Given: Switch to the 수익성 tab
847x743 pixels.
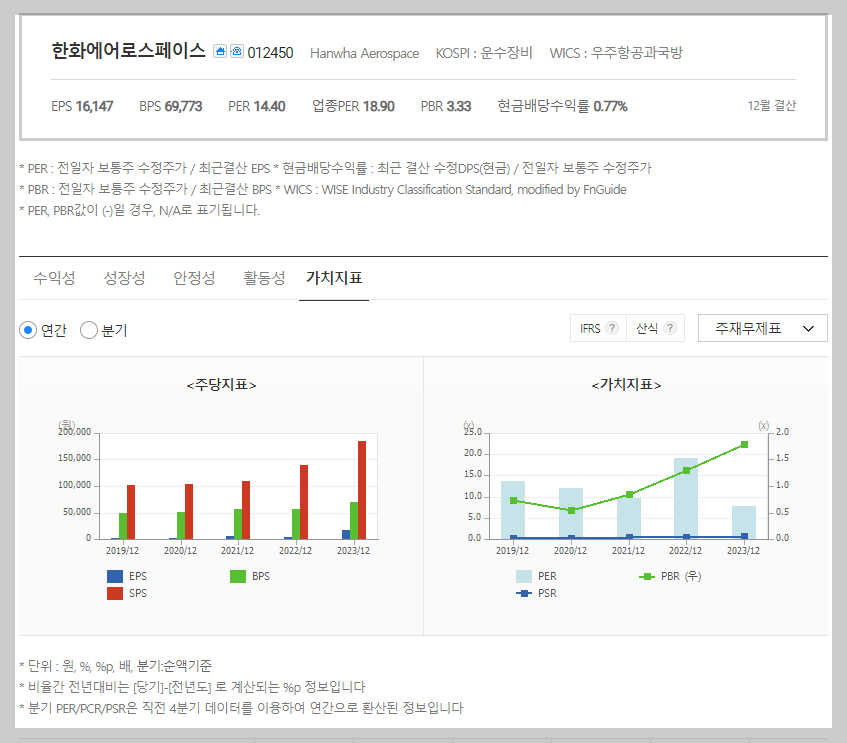Looking at the screenshot, I should click(x=54, y=278).
